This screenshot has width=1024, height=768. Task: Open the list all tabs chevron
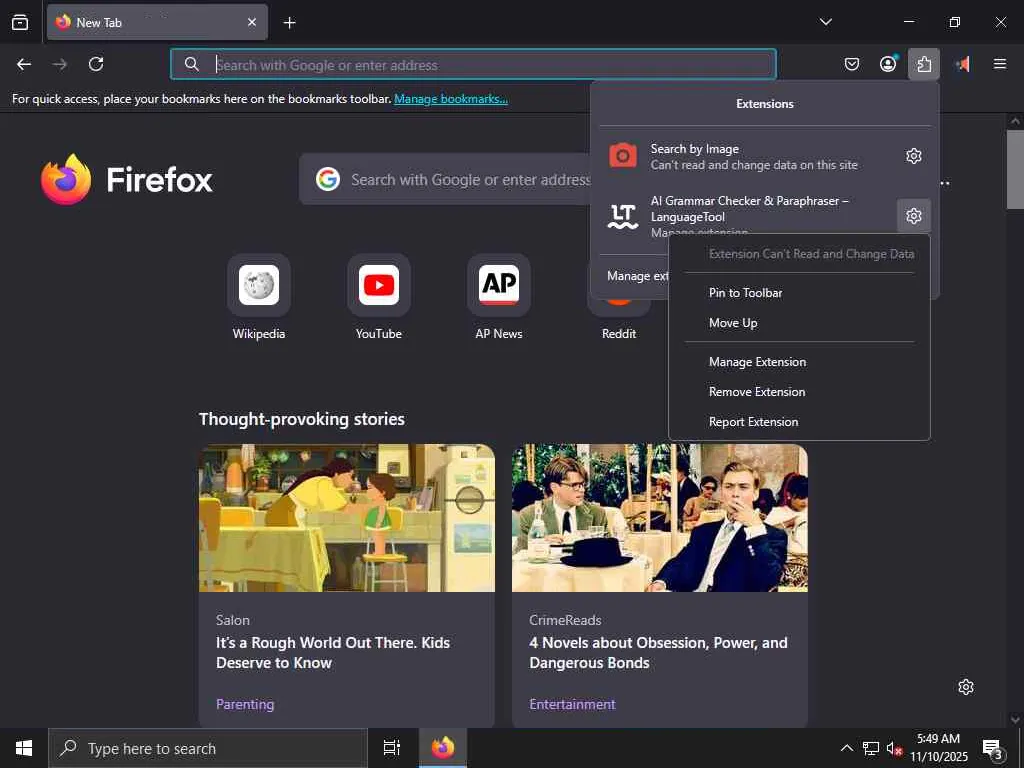tap(825, 22)
